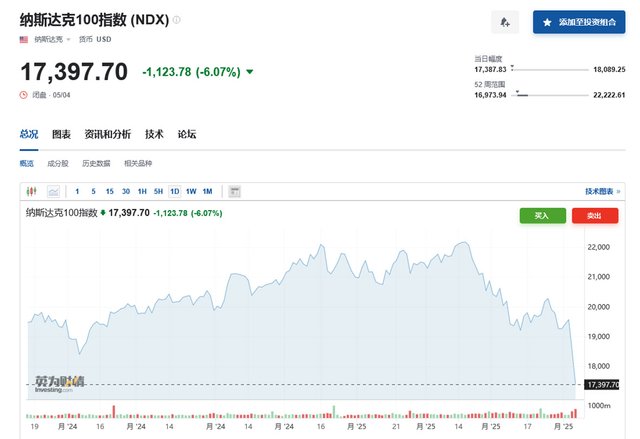Set chart interval to 1M
Screen dimensions: 640x439
pos(207,191)
